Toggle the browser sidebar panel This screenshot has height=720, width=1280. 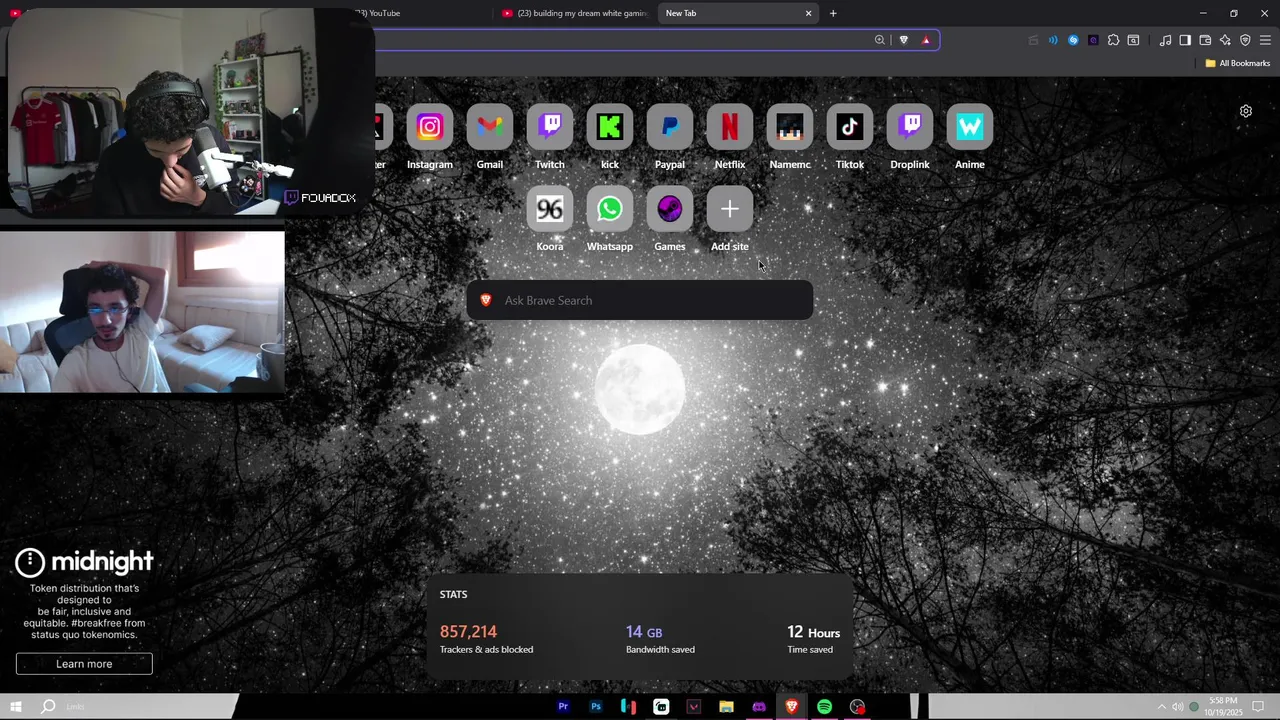coord(1185,40)
